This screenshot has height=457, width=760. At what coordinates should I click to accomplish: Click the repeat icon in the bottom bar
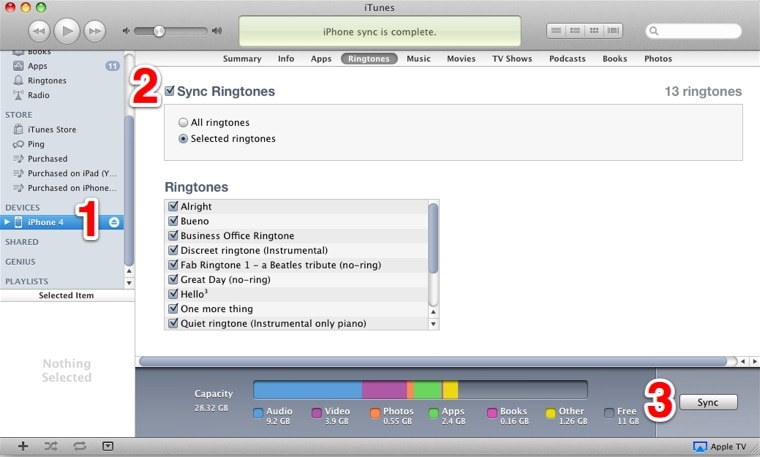pyautogui.click(x=79, y=446)
